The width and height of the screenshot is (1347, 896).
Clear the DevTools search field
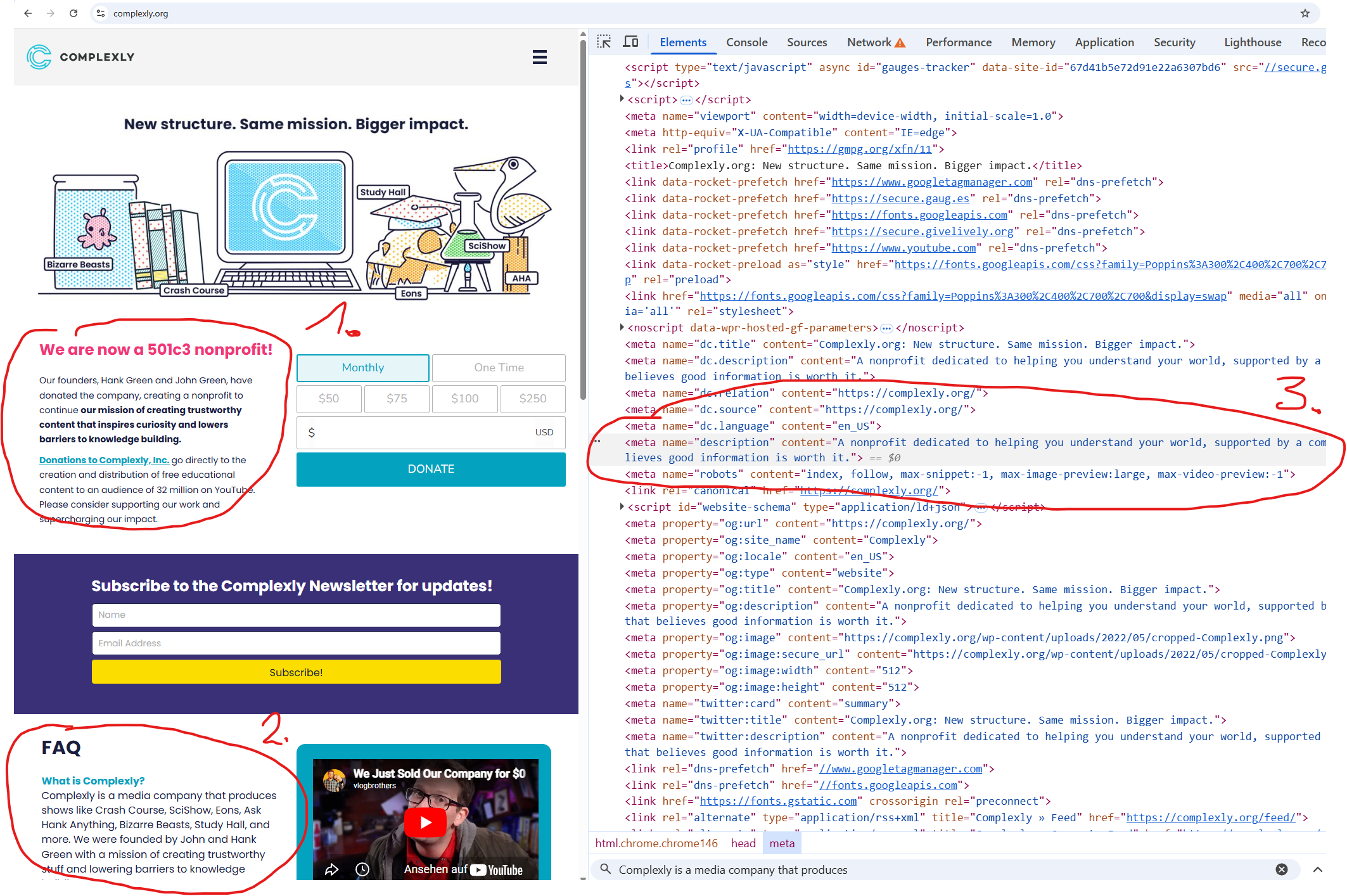point(1282,869)
